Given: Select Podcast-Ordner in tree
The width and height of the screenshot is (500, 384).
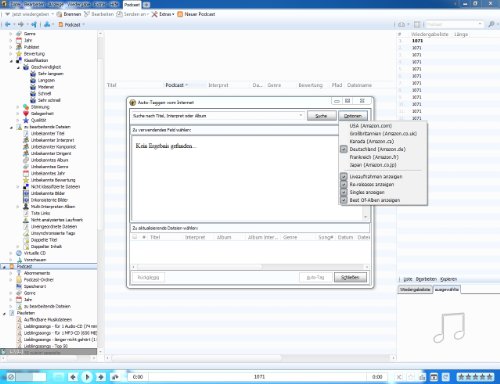Looking at the screenshot, I should [x=39, y=280].
